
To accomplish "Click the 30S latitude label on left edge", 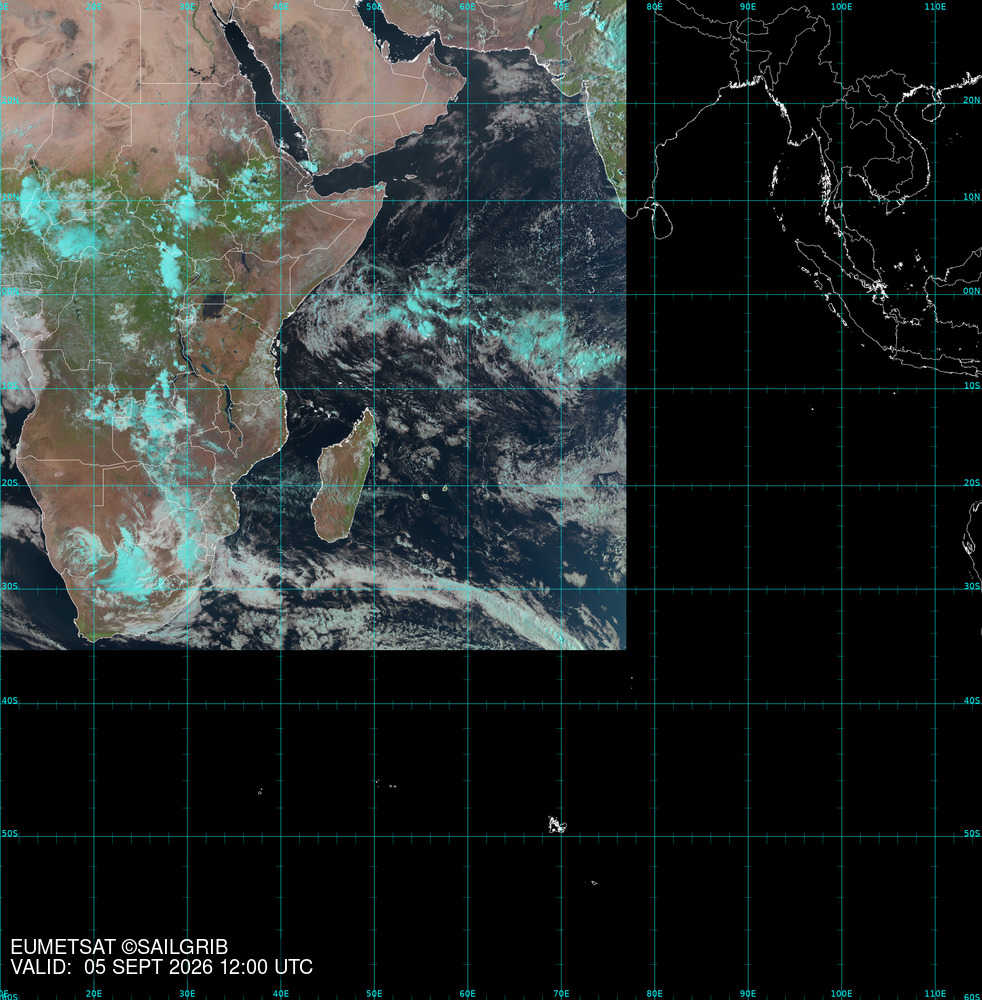I will click(10, 586).
